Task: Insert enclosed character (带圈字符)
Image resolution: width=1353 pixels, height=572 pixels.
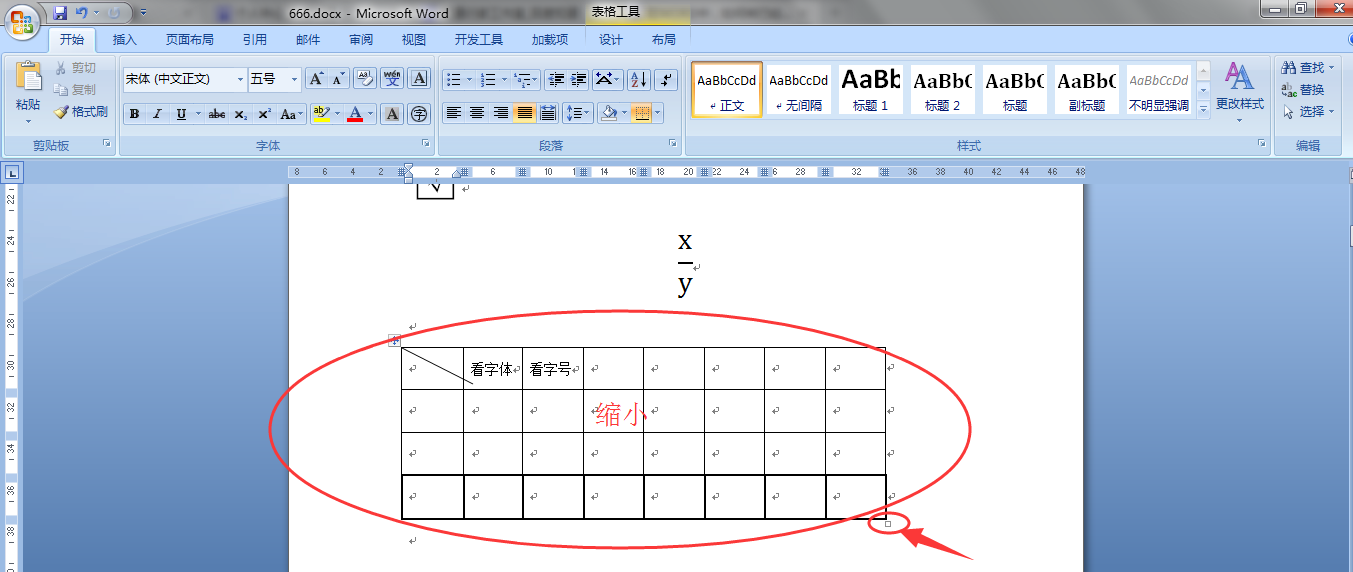Action: tap(419, 114)
